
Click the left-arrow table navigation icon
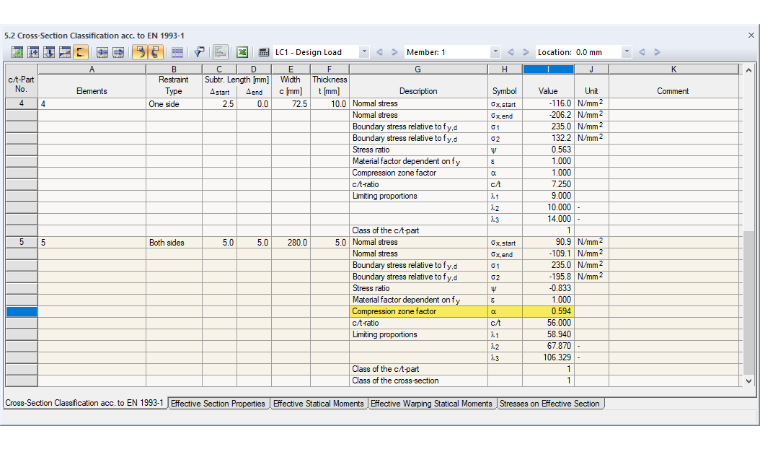pyautogui.click(x=102, y=52)
